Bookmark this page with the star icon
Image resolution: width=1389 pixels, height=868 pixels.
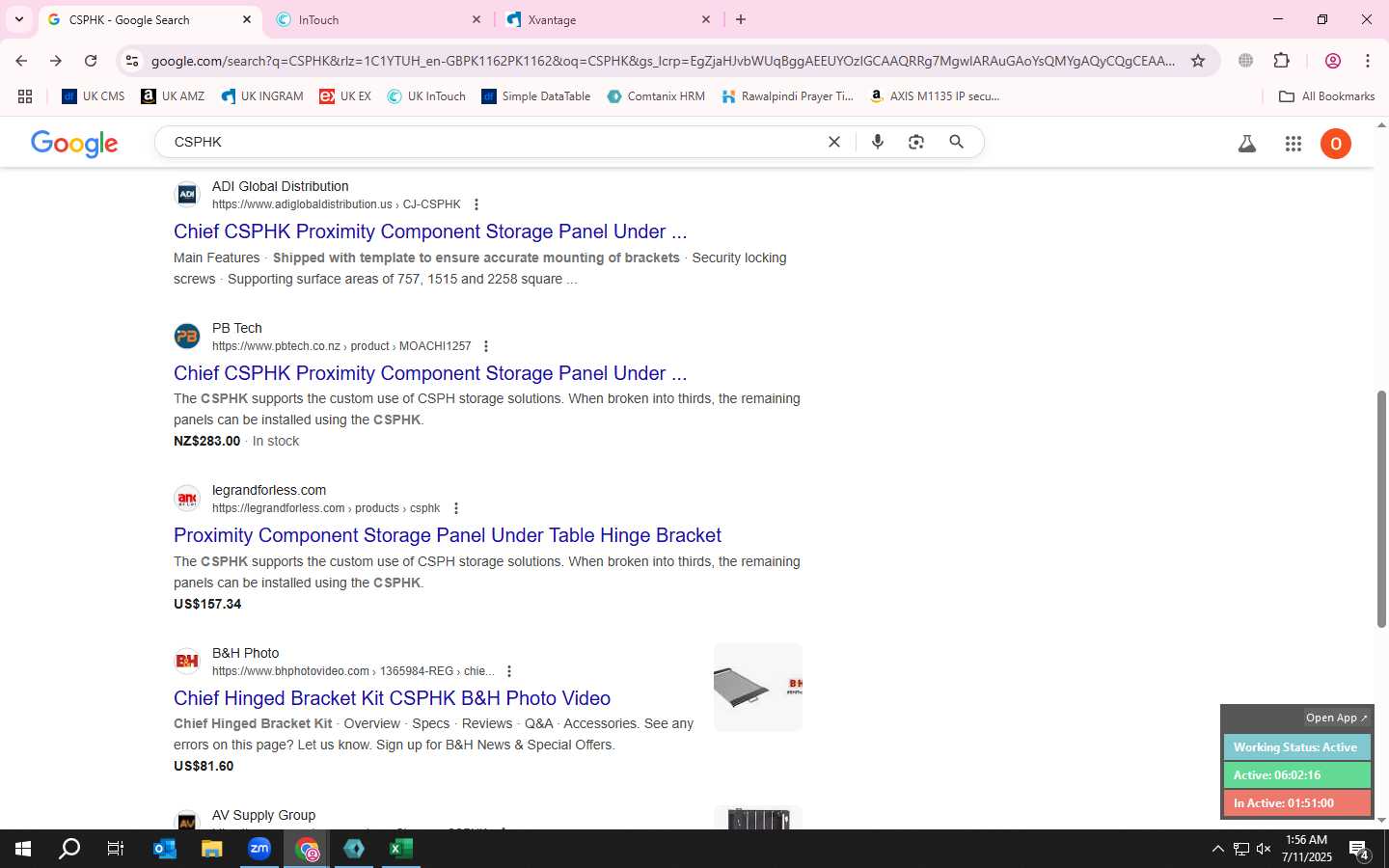[1198, 61]
